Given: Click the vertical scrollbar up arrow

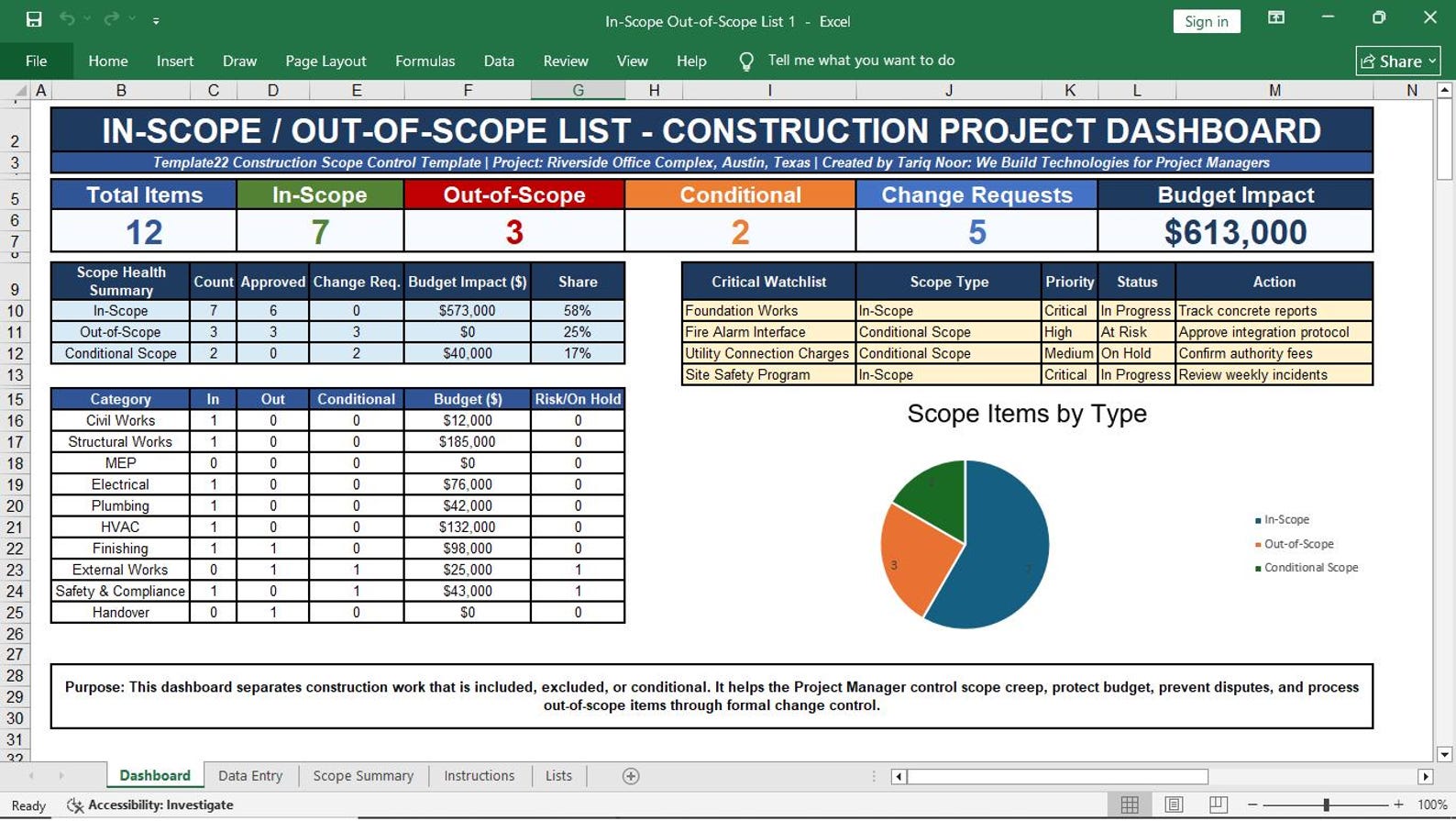Looking at the screenshot, I should tap(1444, 90).
